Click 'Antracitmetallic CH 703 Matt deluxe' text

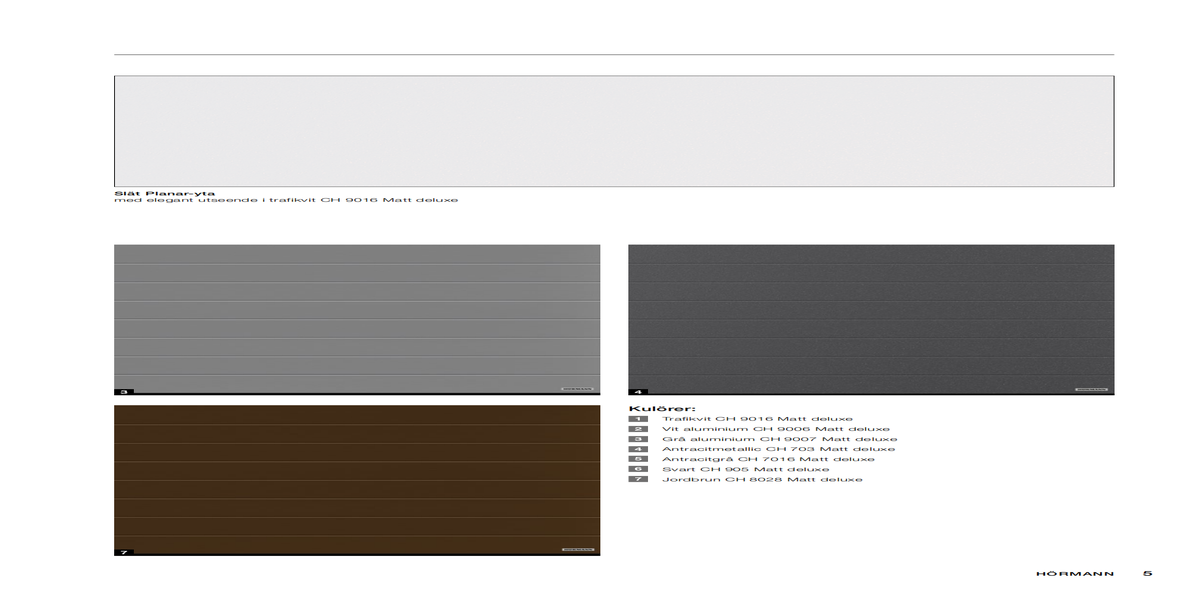point(778,449)
